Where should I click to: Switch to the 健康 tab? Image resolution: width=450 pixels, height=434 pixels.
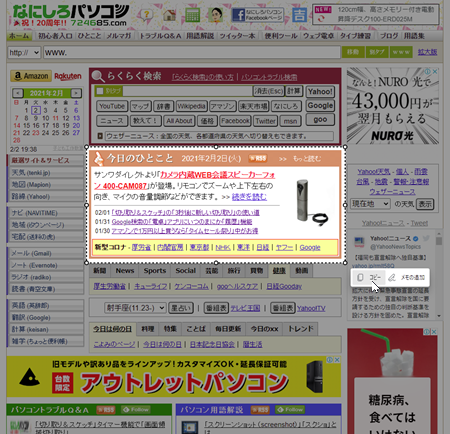pos(279,271)
